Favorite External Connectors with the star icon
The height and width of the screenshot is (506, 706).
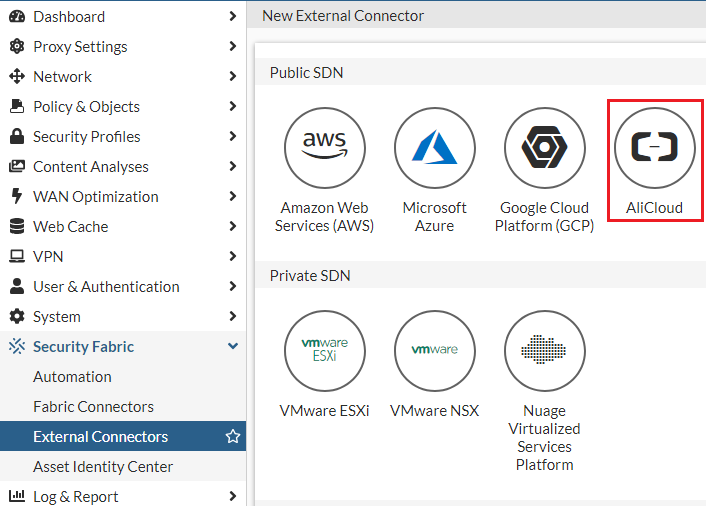[233, 437]
